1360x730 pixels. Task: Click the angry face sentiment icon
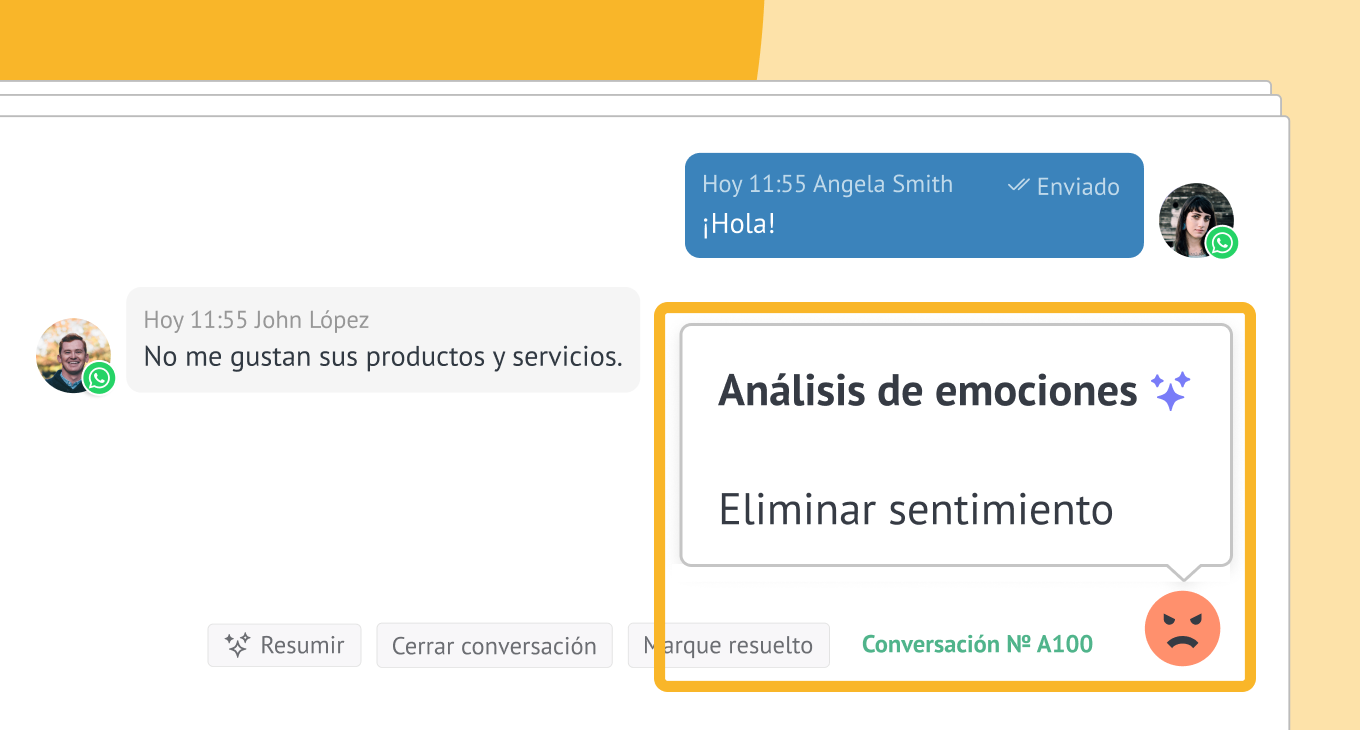point(1182,629)
